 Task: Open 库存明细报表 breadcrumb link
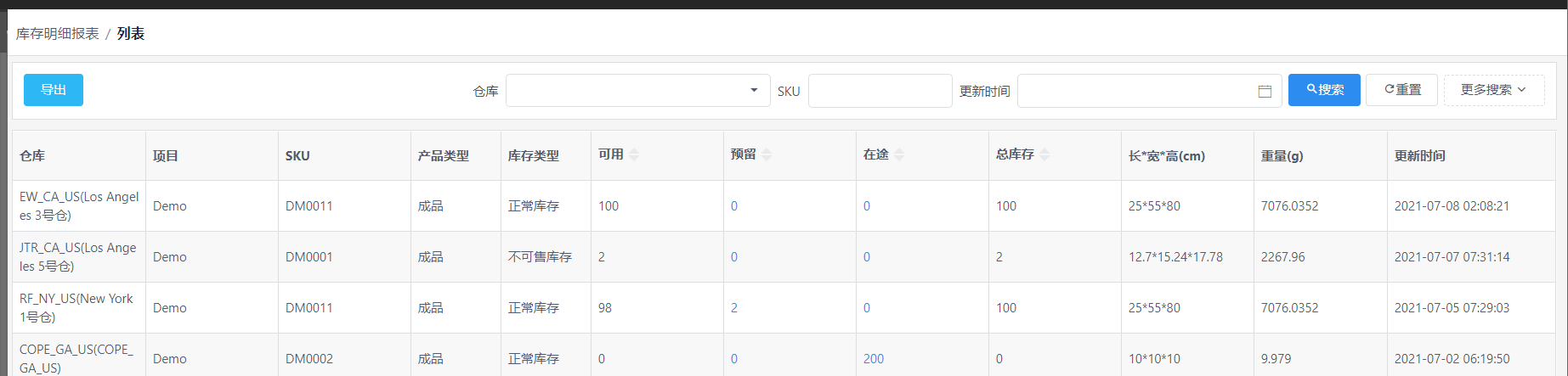click(58, 34)
